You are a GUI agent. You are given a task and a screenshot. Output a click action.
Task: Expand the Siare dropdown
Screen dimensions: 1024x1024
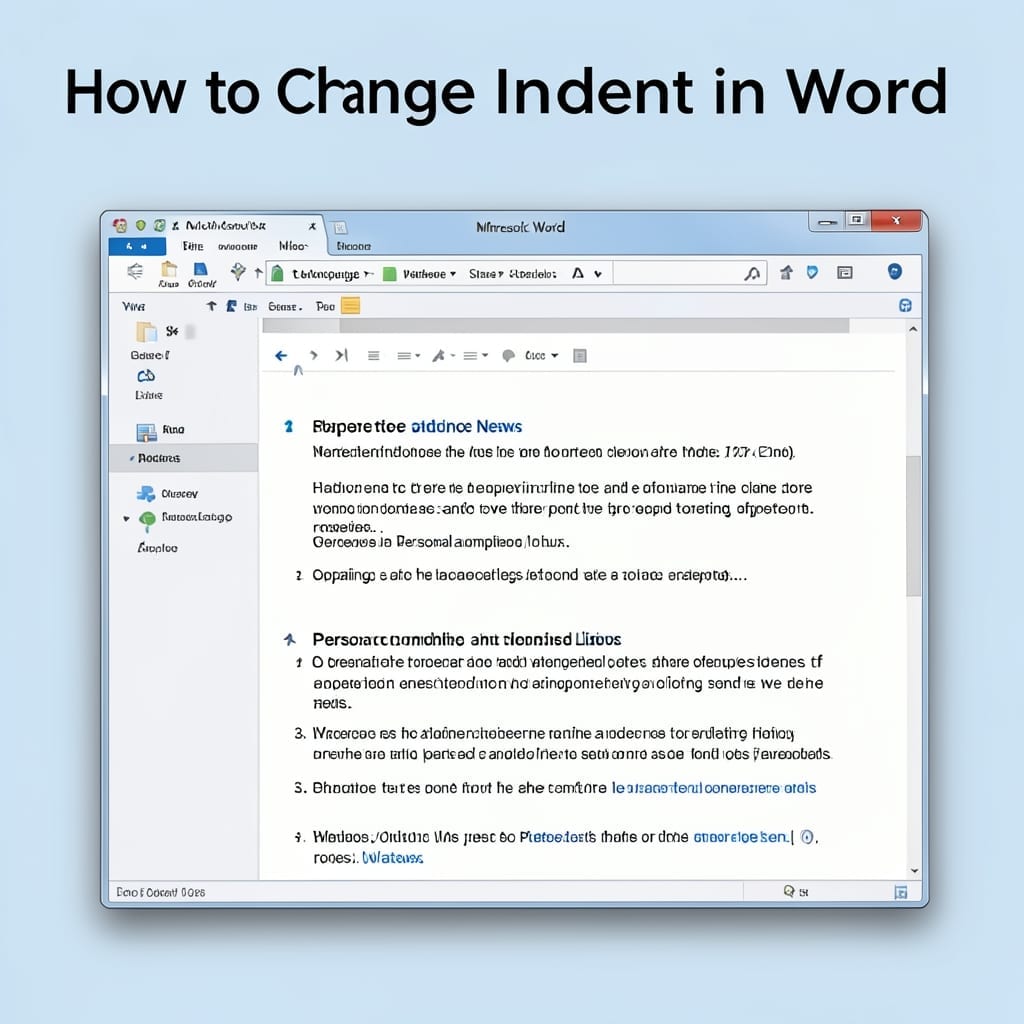486,274
